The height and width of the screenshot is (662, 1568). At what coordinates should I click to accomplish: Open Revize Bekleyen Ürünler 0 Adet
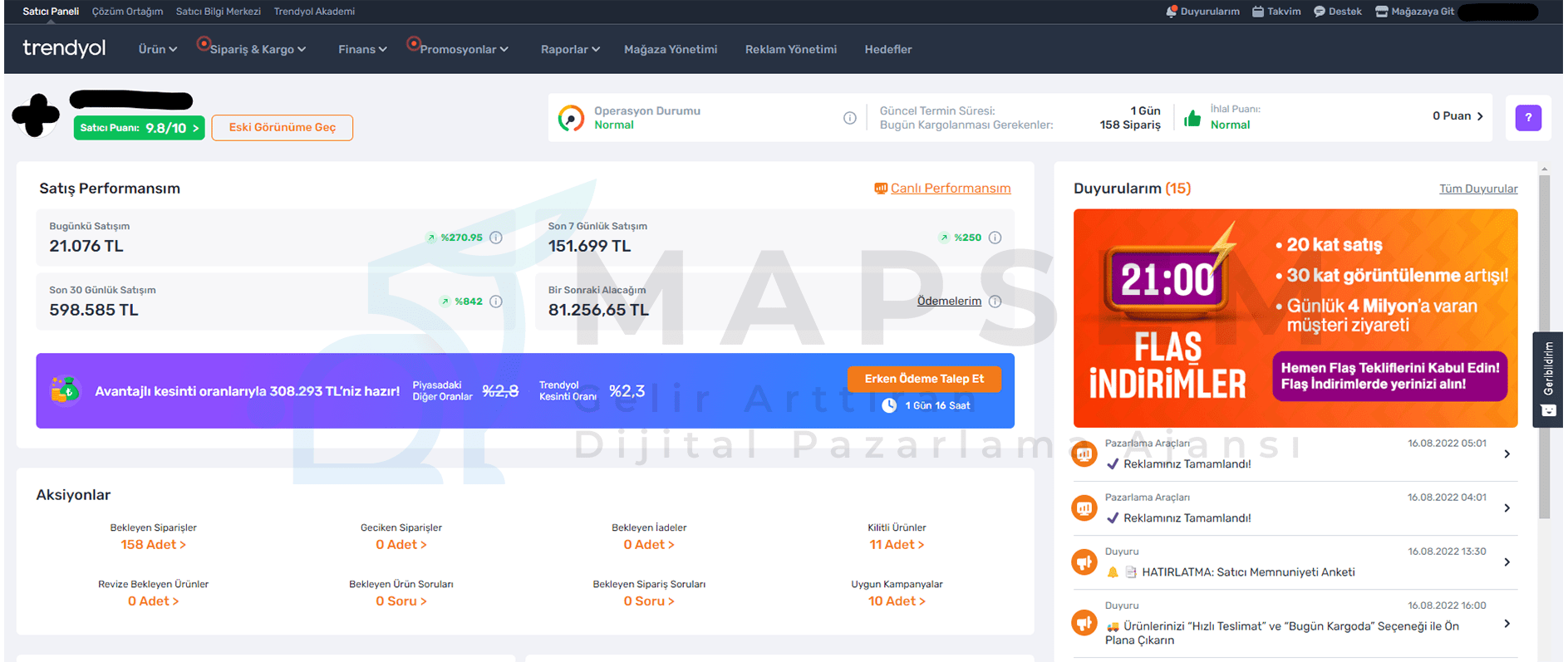(x=154, y=601)
